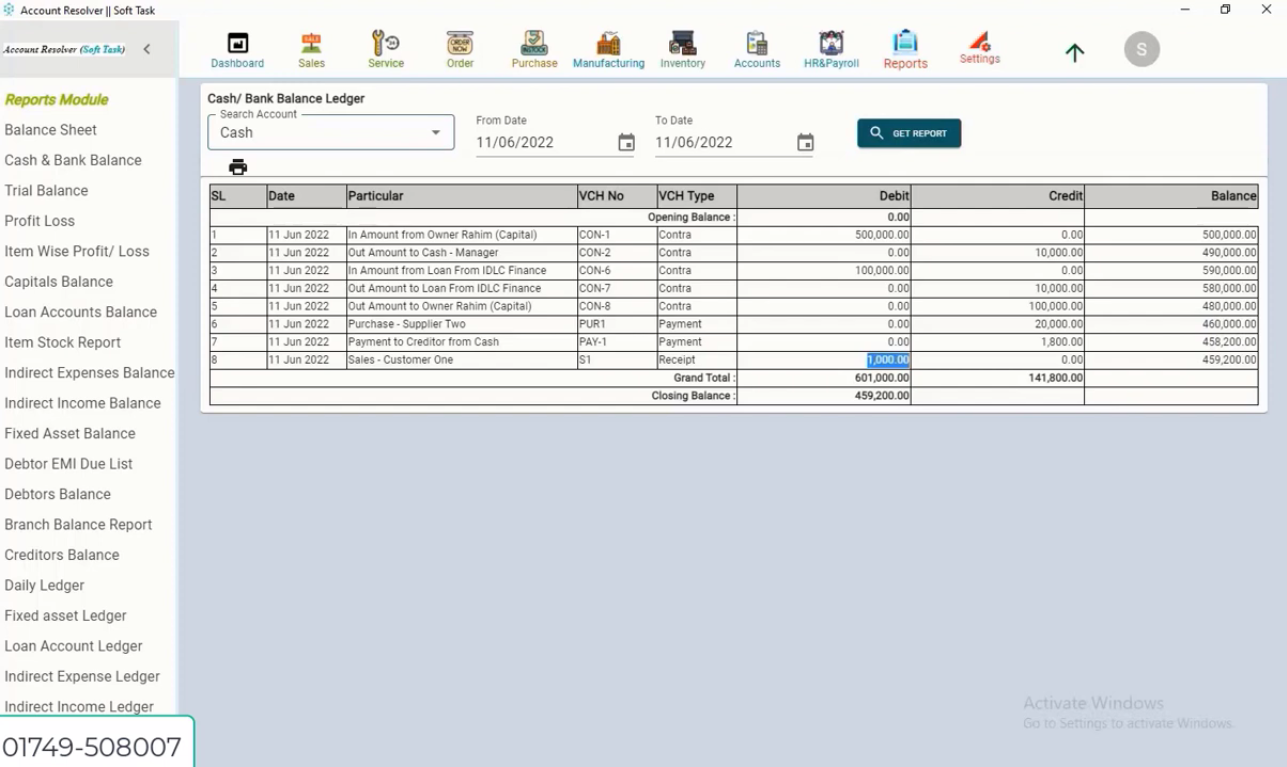Open the HR&Payroll module
This screenshot has width=1287, height=767.
coord(830,48)
